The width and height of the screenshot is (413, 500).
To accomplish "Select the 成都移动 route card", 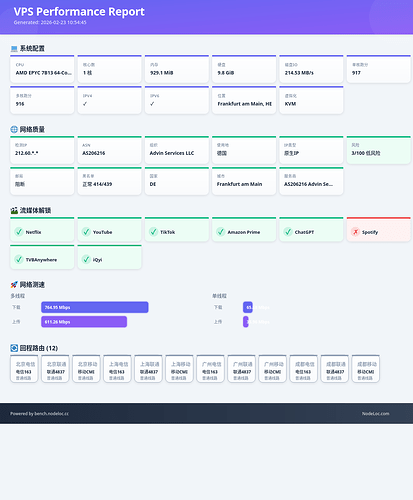I will [x=366, y=369].
